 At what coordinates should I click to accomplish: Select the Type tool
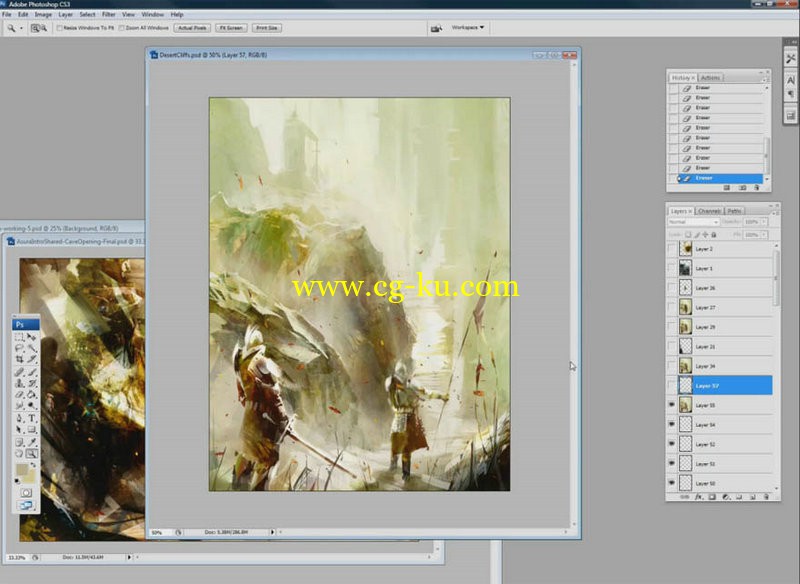point(32,418)
